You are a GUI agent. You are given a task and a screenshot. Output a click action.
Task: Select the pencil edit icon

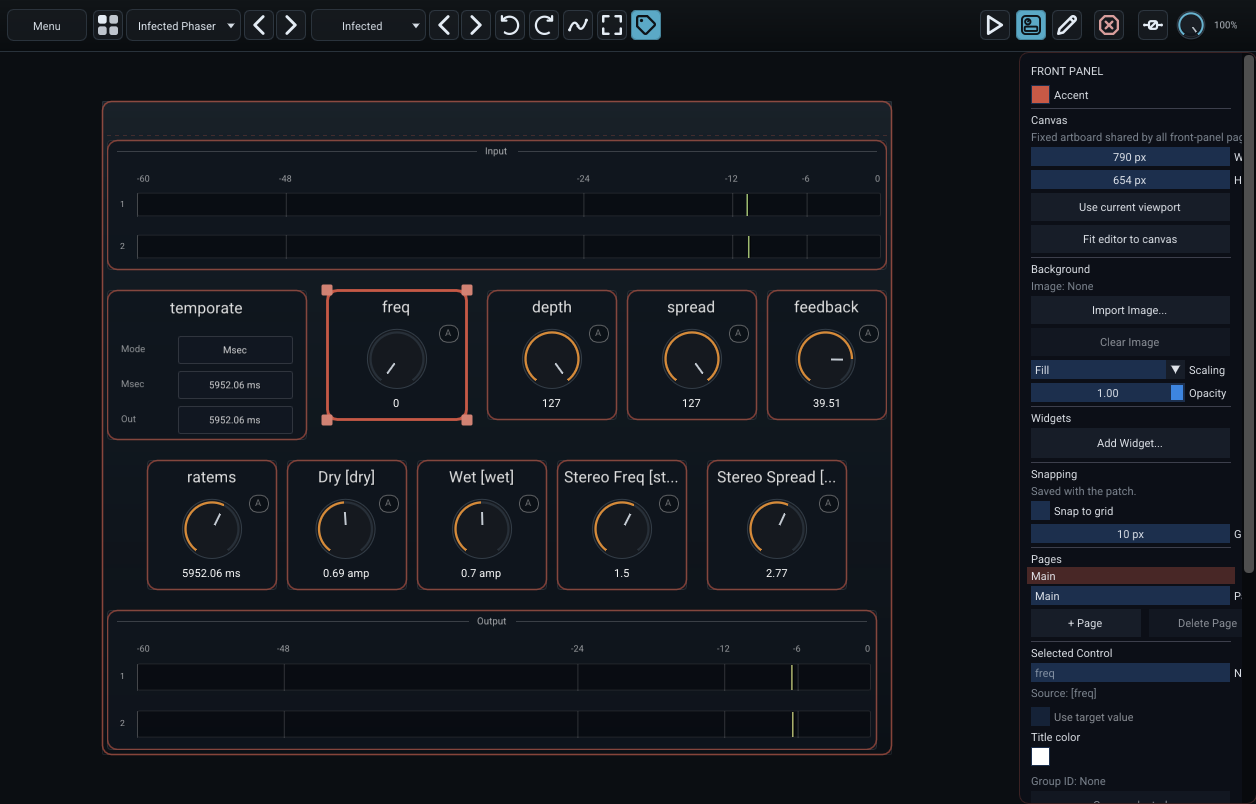(1068, 26)
